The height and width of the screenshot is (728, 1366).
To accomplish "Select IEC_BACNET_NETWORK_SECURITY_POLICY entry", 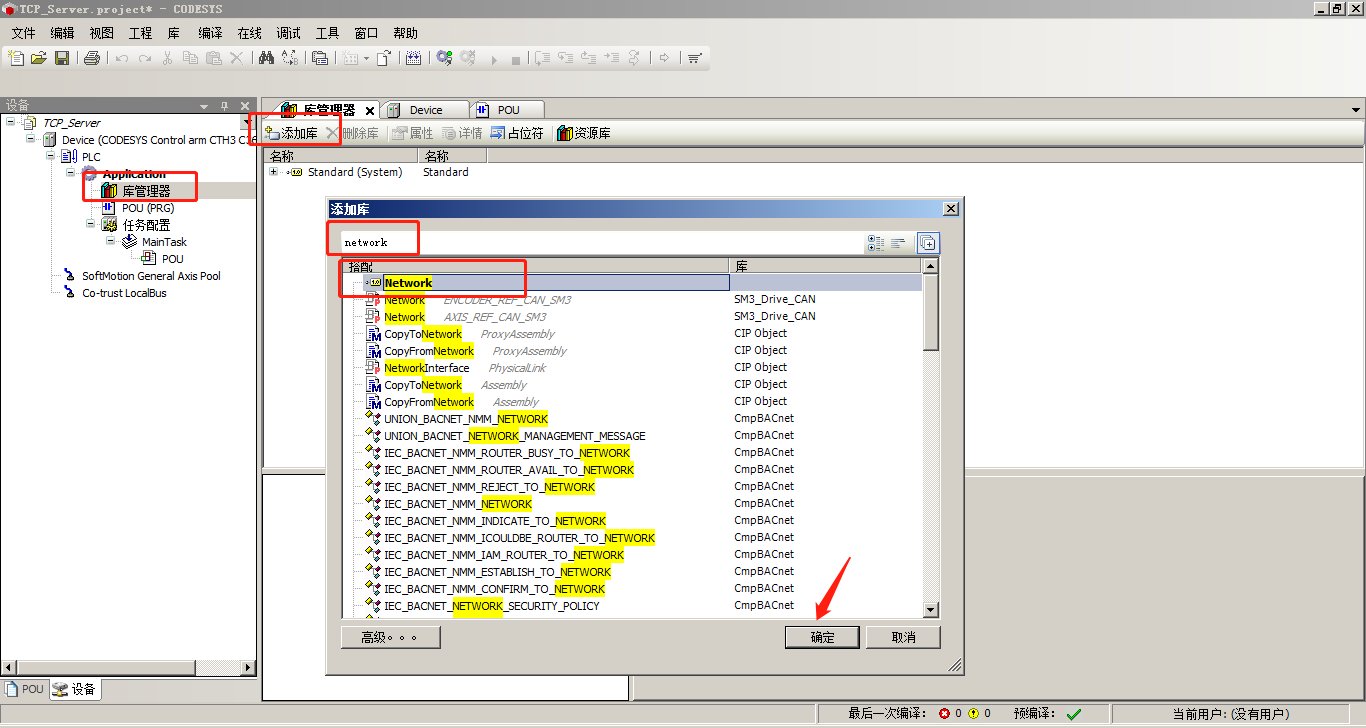I will (x=492, y=606).
